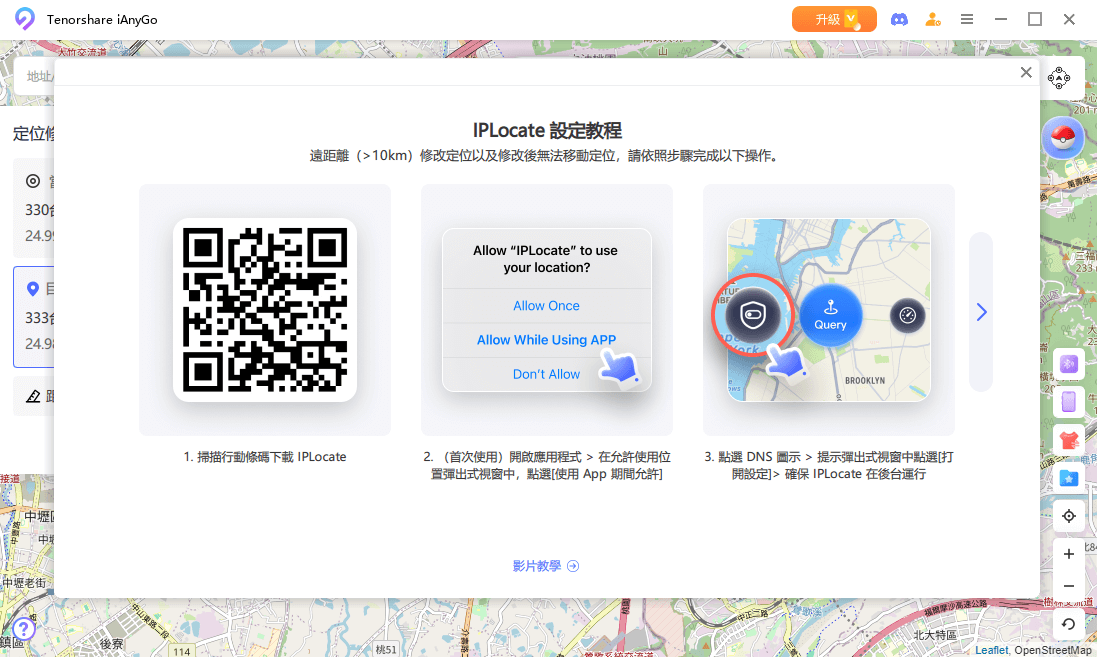Click the blue Query button in step 3 image
This screenshot has height=657, width=1097.
[x=830, y=316]
